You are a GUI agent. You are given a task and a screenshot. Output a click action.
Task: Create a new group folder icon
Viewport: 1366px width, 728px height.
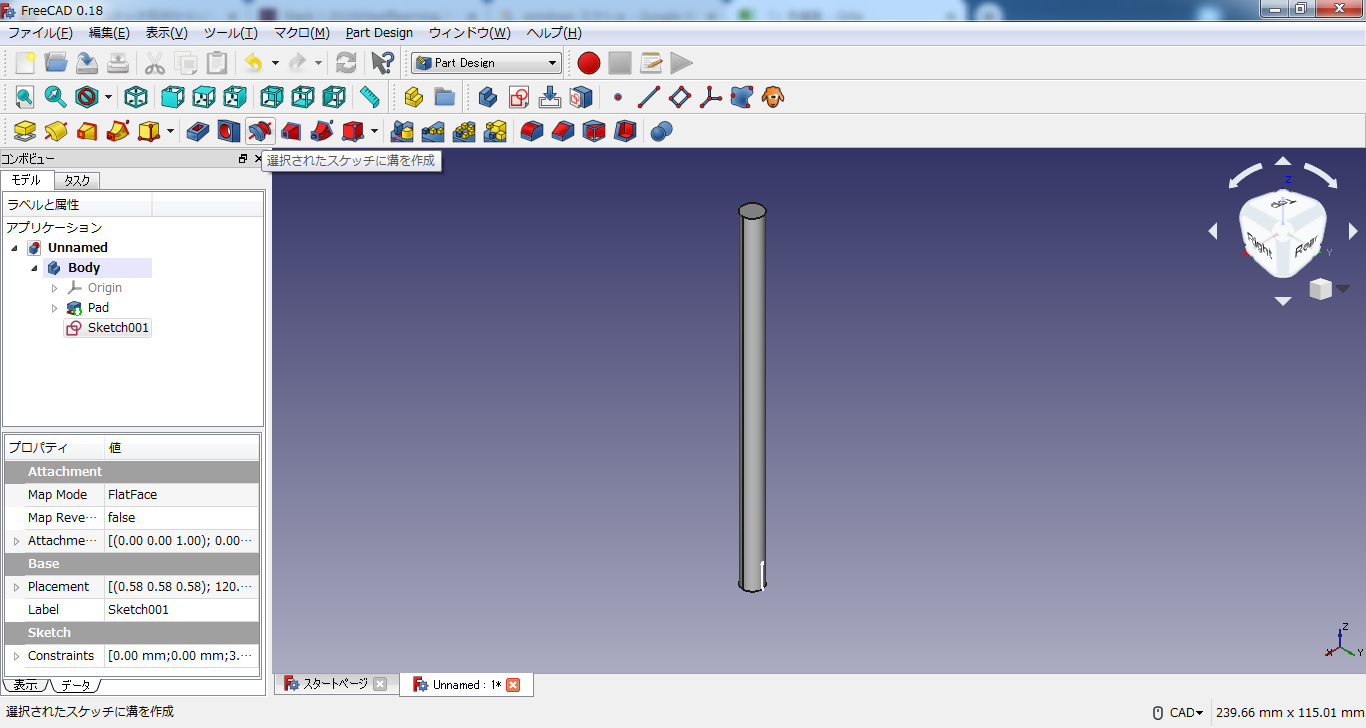[445, 97]
